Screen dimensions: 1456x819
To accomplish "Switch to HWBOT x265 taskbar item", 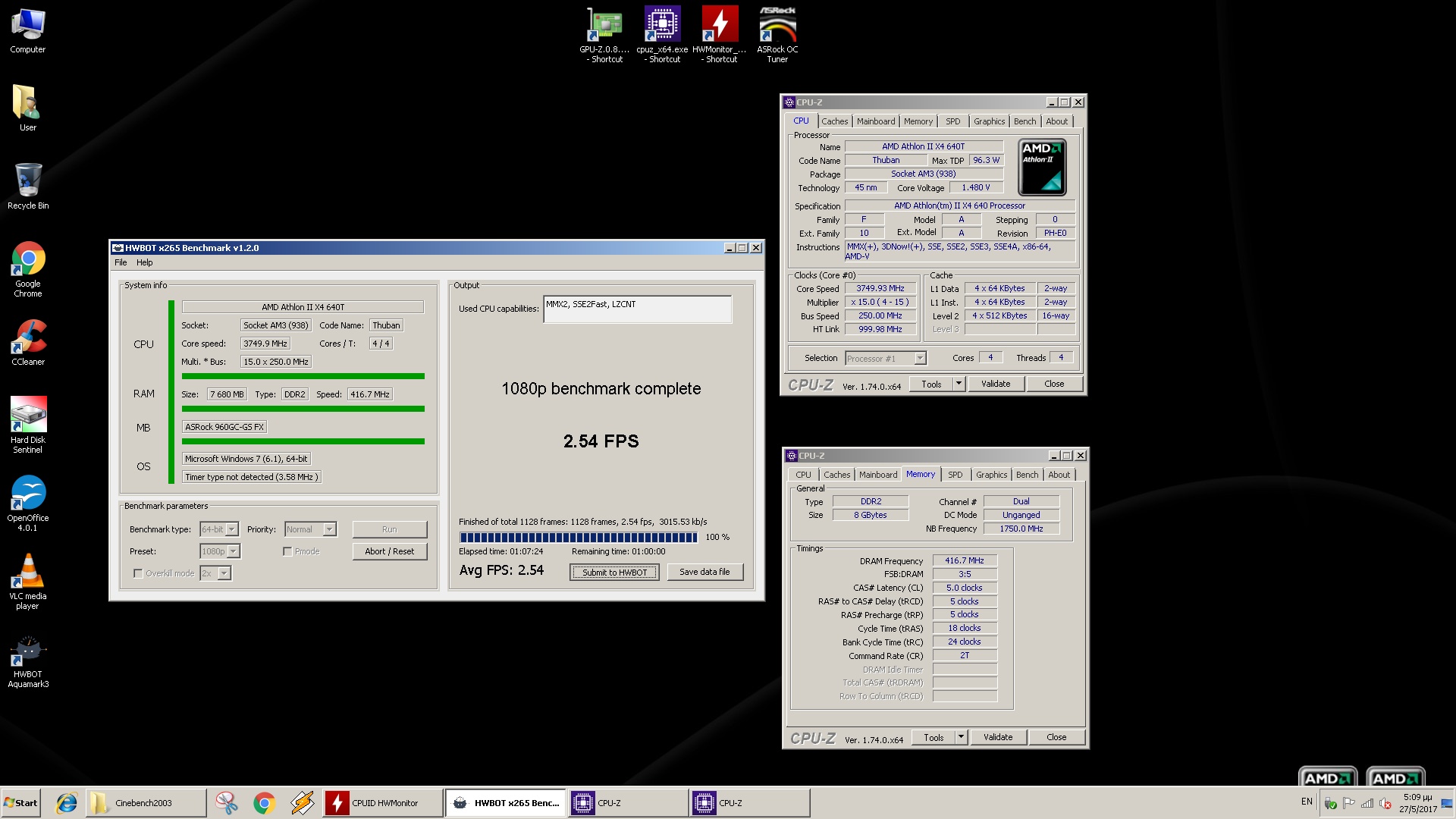I will (506, 803).
